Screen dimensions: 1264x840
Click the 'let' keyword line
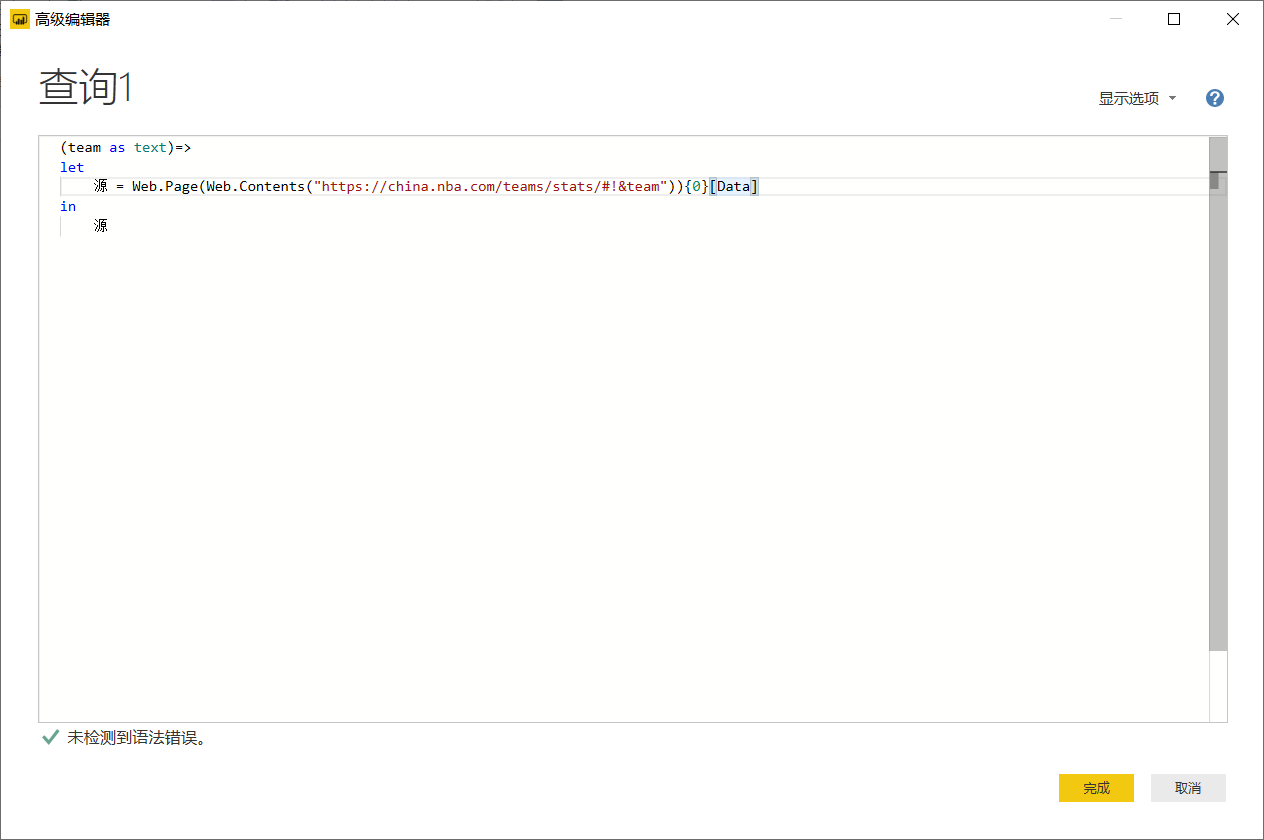[x=72, y=167]
